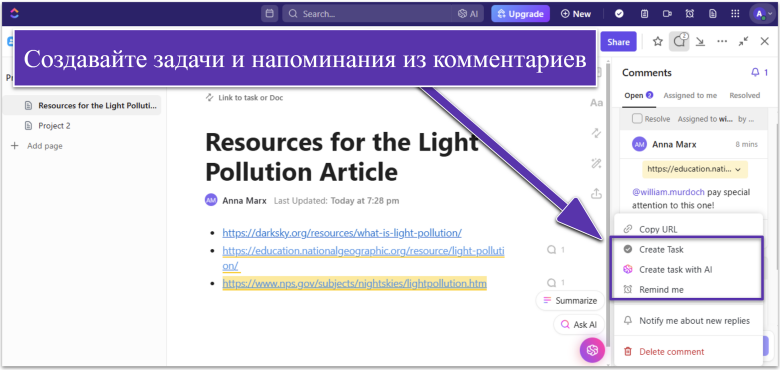Star this doc as favorite
This screenshot has height=370, width=780.
point(658,42)
